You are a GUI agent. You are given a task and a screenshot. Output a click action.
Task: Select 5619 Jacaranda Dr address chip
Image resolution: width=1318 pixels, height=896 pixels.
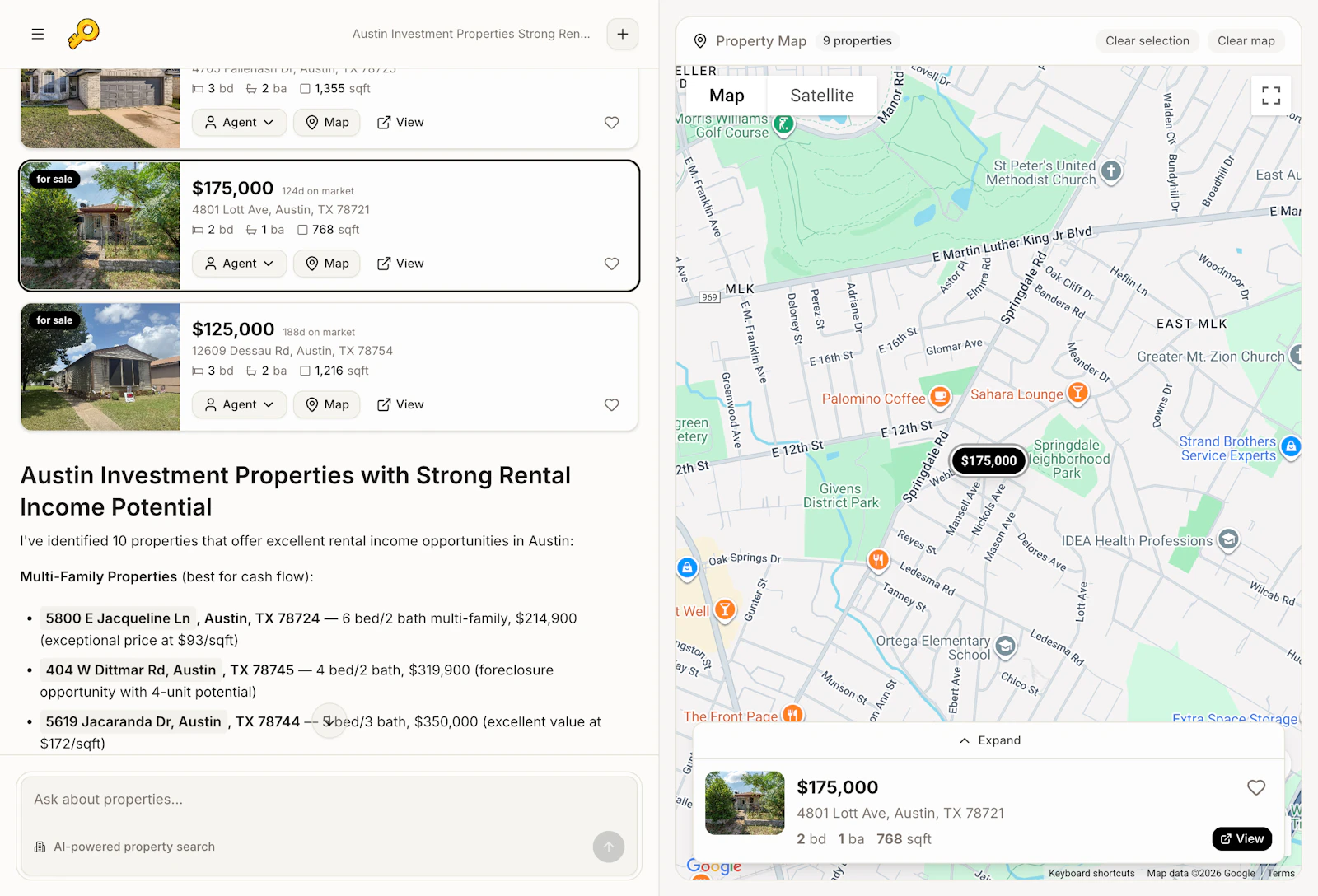tap(133, 721)
